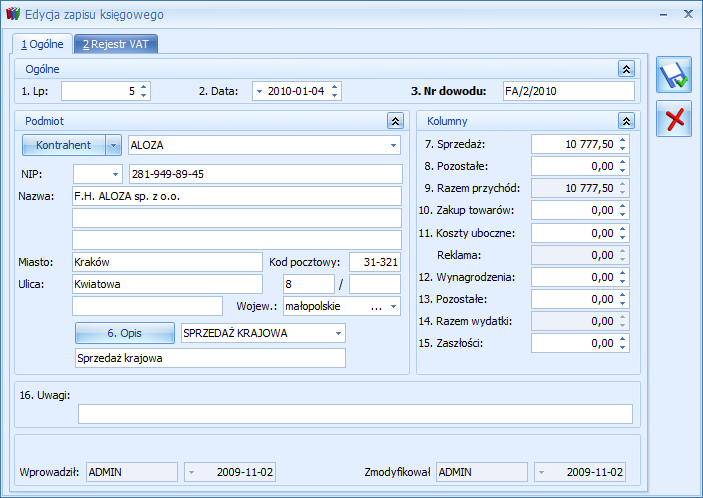The height and width of the screenshot is (498, 703).
Task: Click the Lp stepper arrows
Action: pyautogui.click(x=143, y=91)
